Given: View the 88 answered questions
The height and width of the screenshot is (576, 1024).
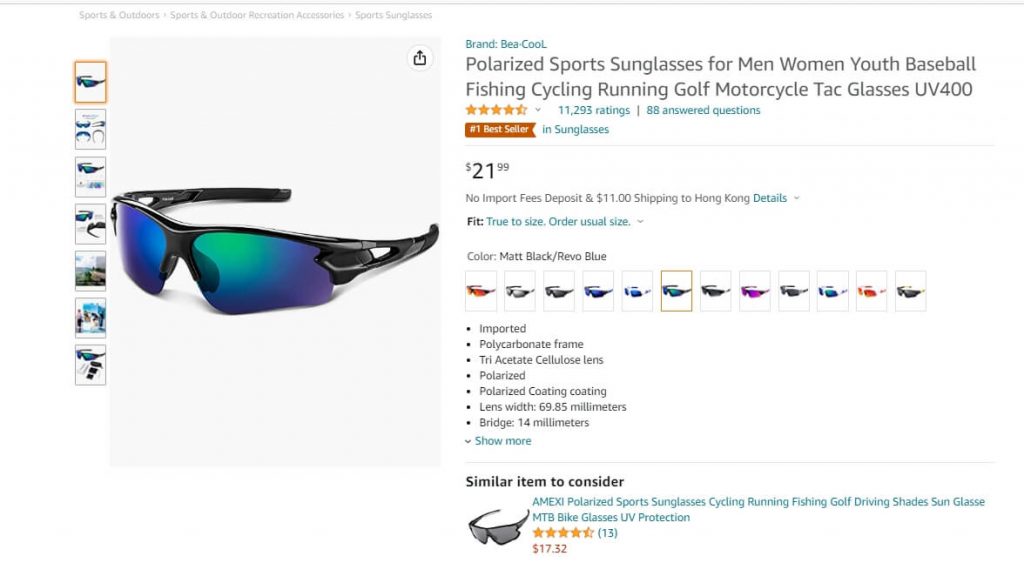Looking at the screenshot, I should point(703,110).
